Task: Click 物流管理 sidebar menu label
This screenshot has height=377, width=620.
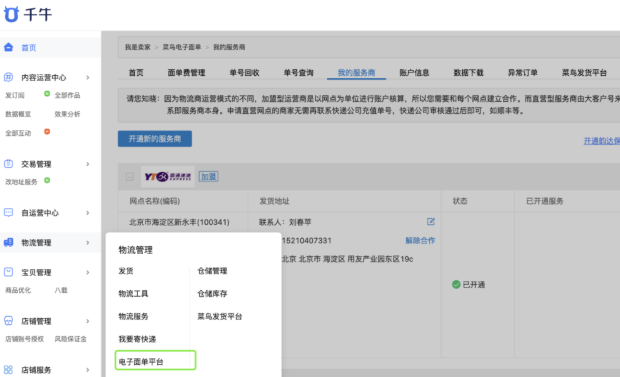Action: click(36, 243)
